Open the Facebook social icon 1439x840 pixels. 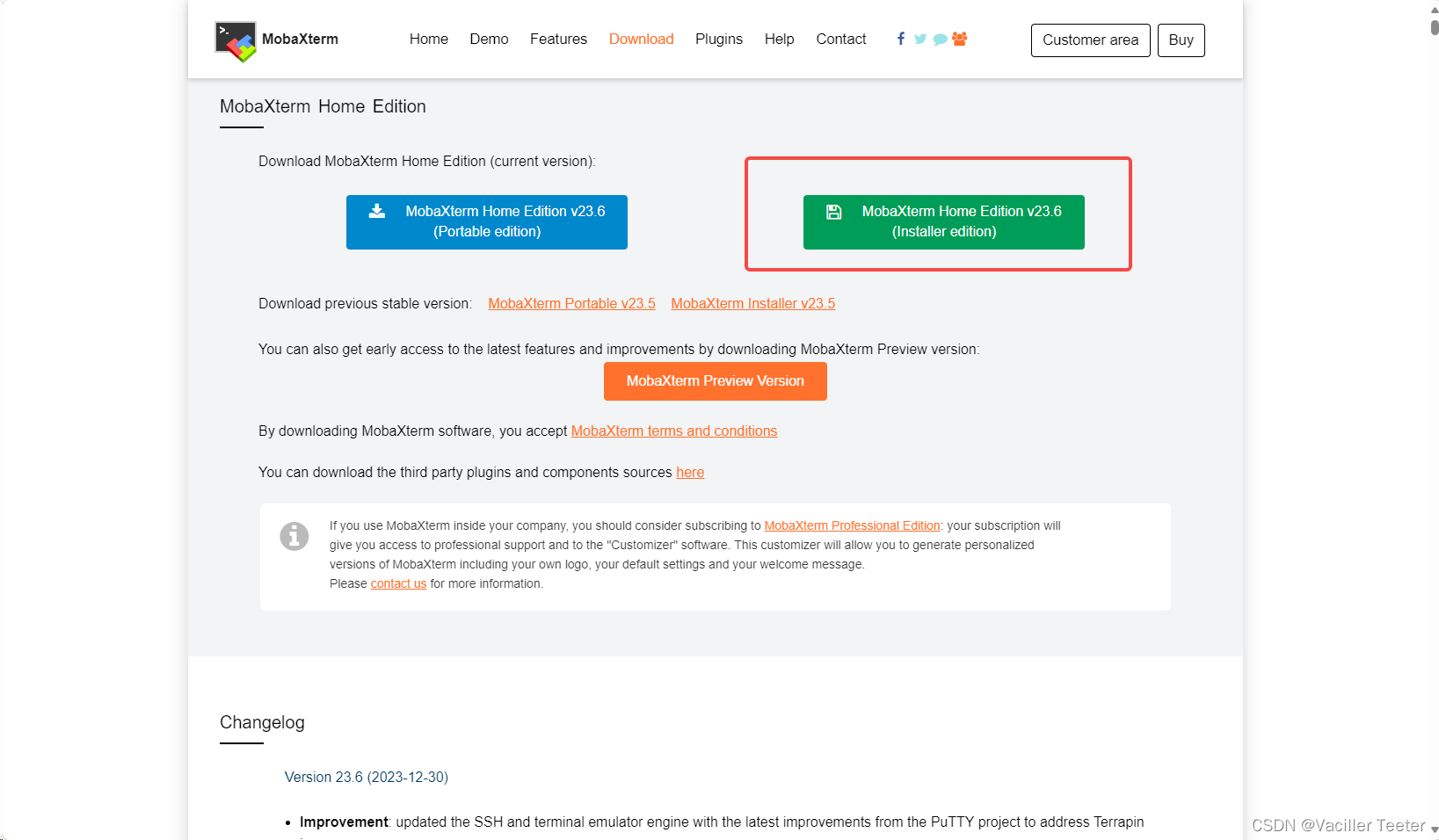click(x=900, y=39)
